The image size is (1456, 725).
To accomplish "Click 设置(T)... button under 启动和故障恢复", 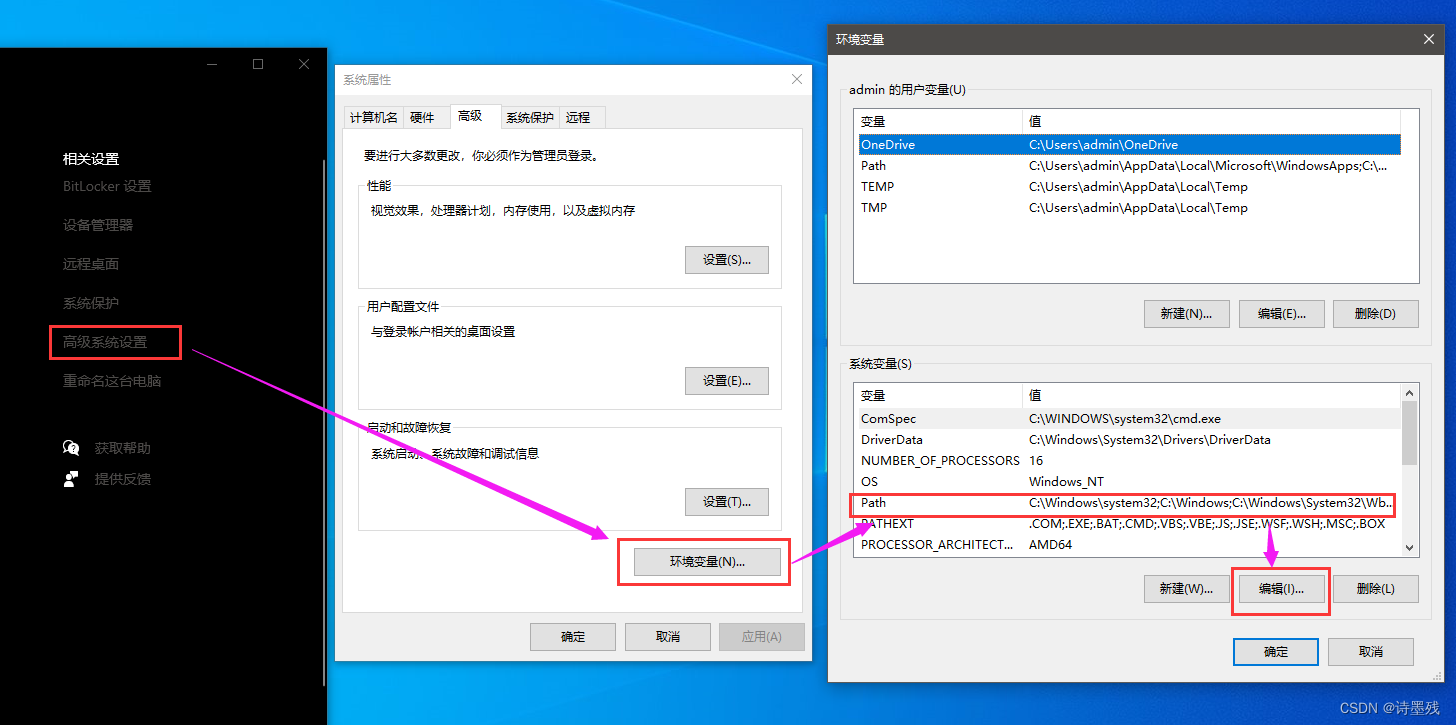I will click(727, 502).
